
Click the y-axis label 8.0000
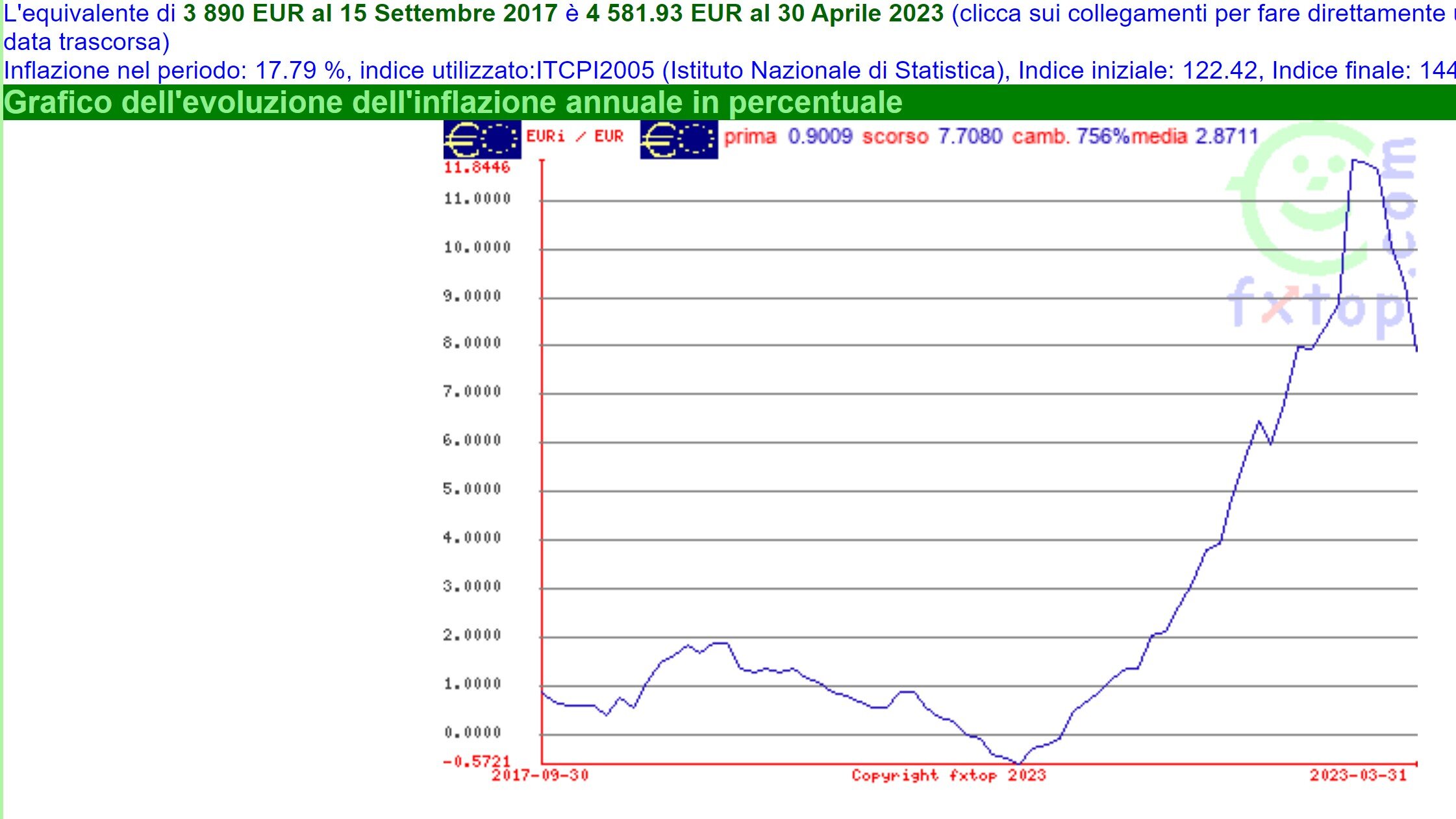(x=472, y=343)
